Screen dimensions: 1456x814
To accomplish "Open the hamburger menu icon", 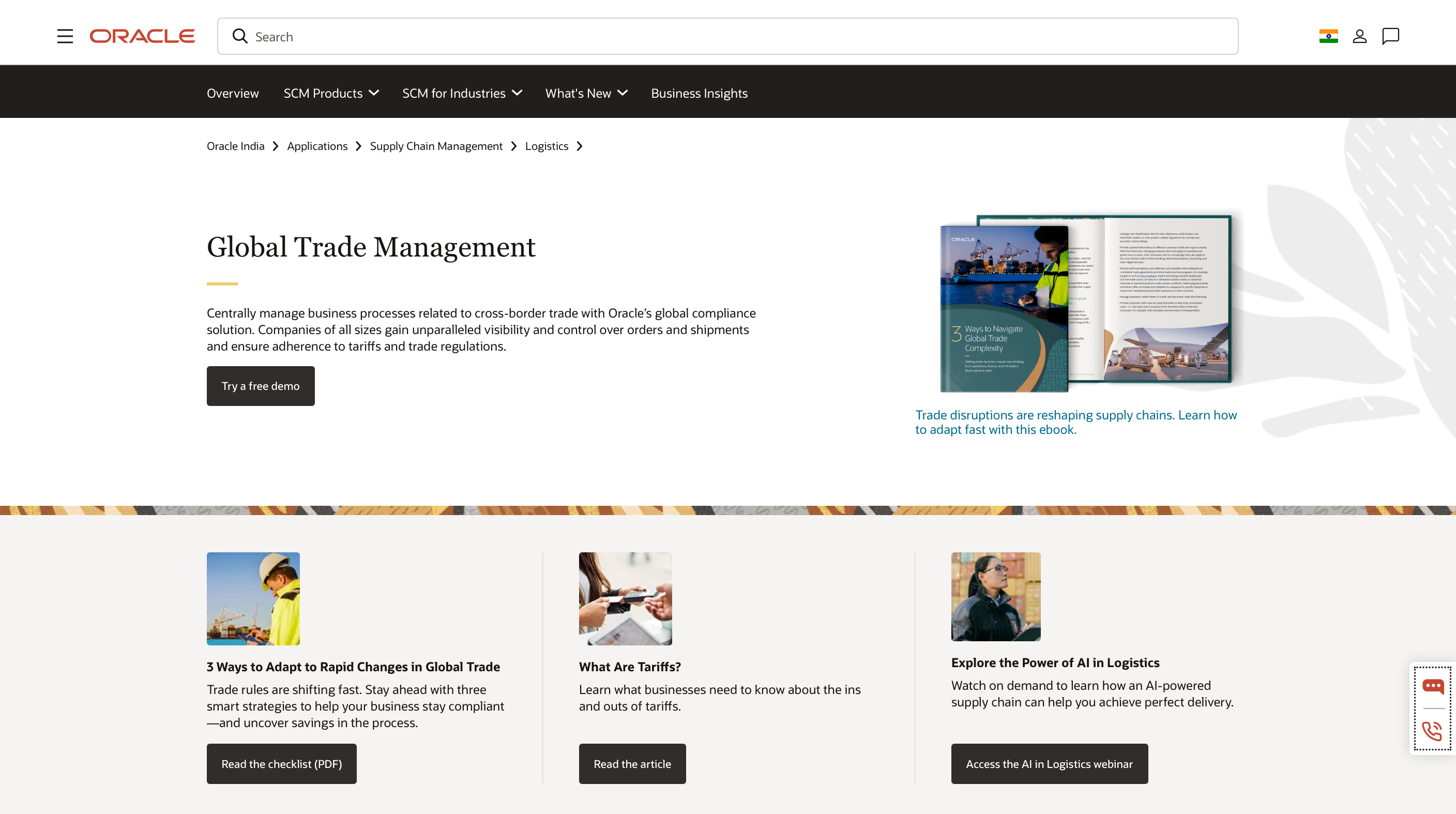I will pos(65,36).
